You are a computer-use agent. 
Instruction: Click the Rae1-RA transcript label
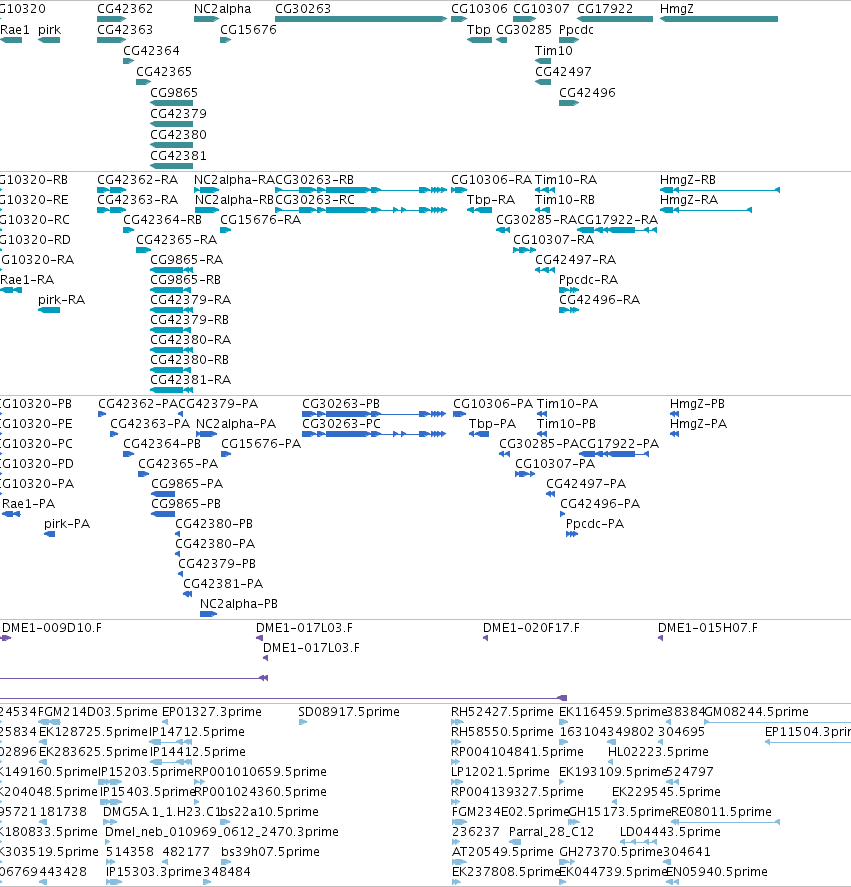coord(27,279)
